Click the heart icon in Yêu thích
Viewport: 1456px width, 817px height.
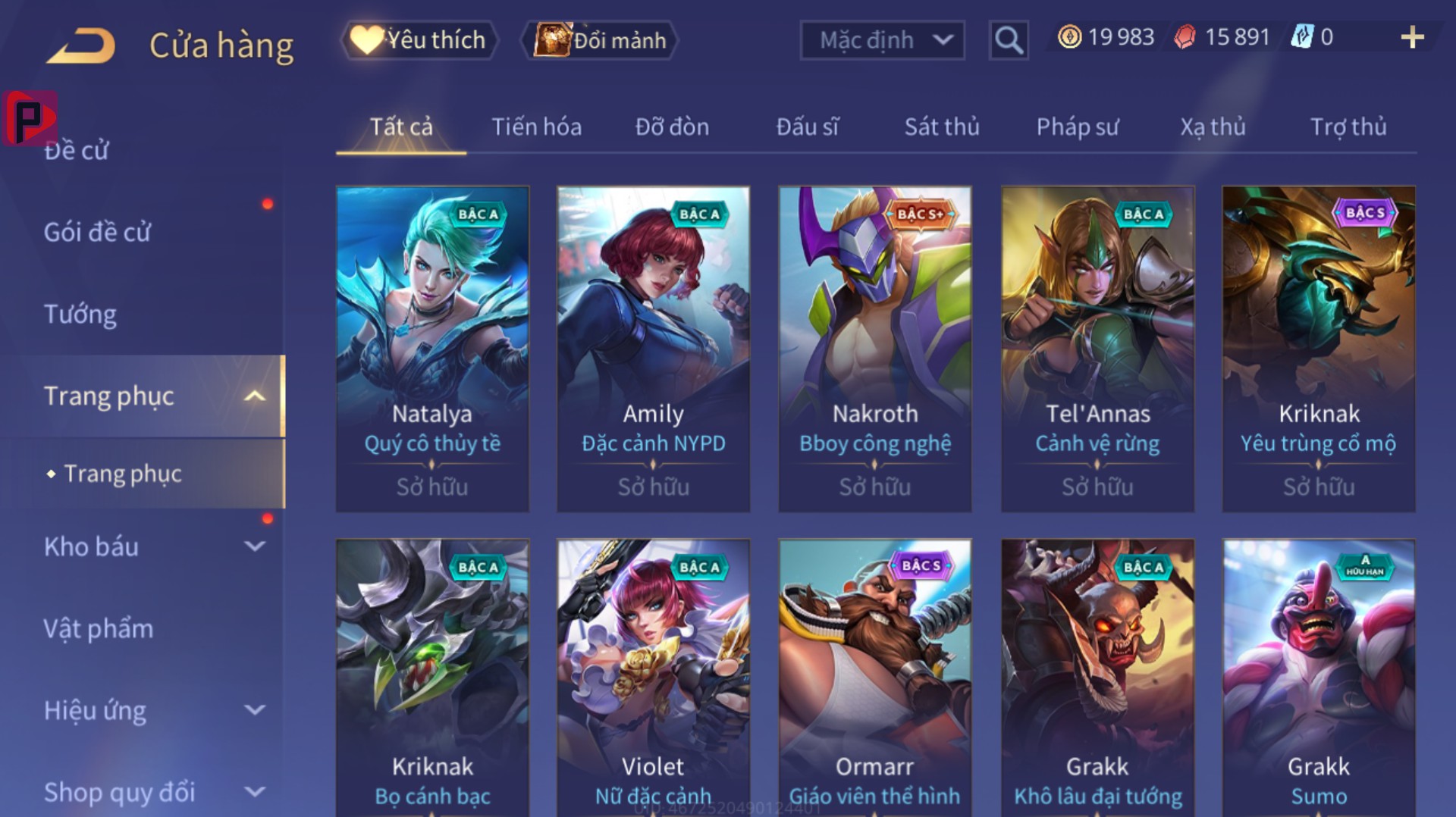tap(367, 39)
